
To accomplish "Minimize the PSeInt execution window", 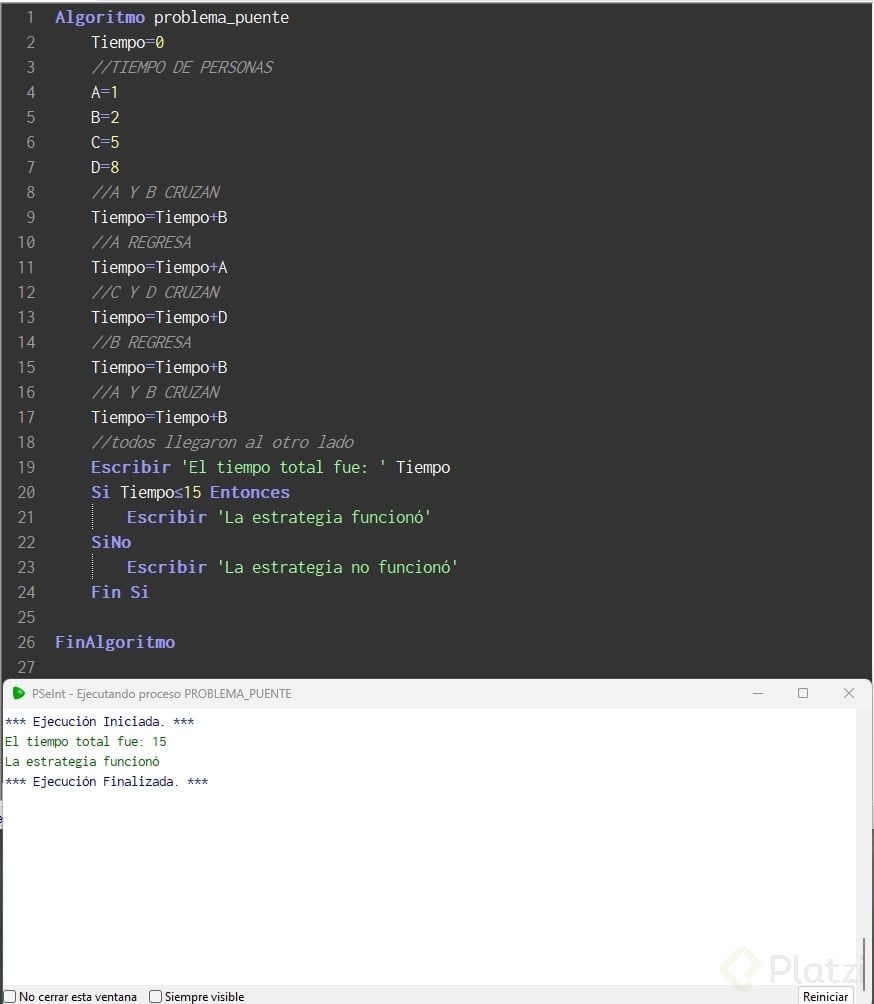I will (758, 693).
